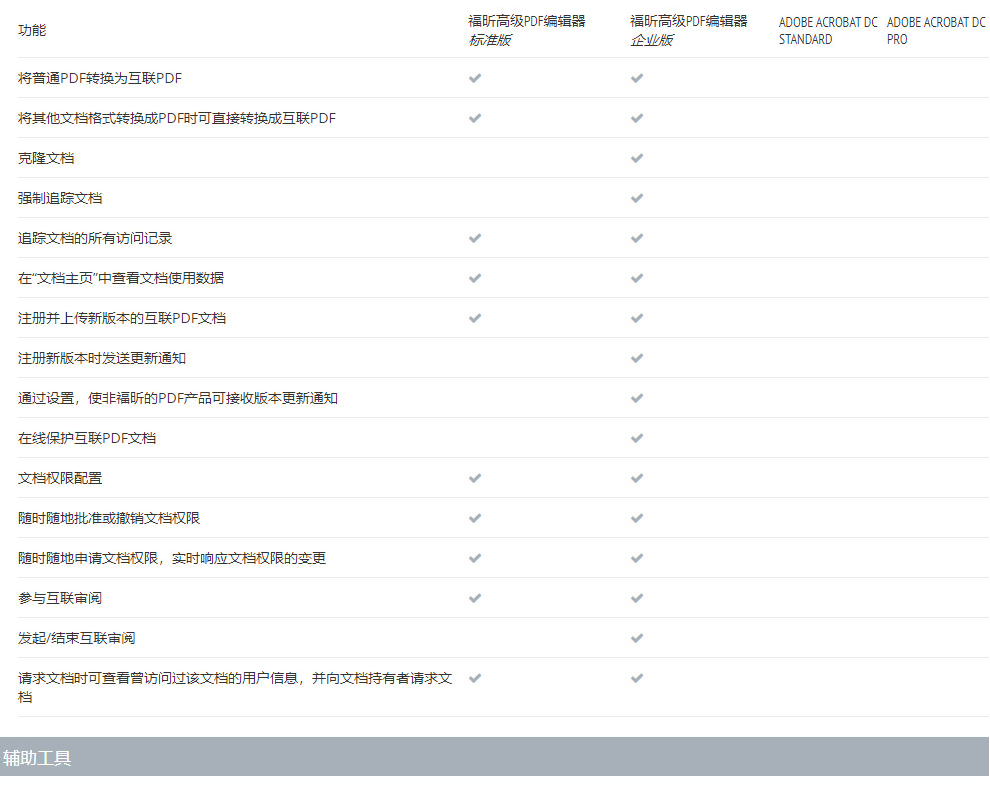
Task: Click 标准版 checkmark in 将其他文档格式转换成PDF时可直接转换成互联PDF row
Action: coord(475,118)
